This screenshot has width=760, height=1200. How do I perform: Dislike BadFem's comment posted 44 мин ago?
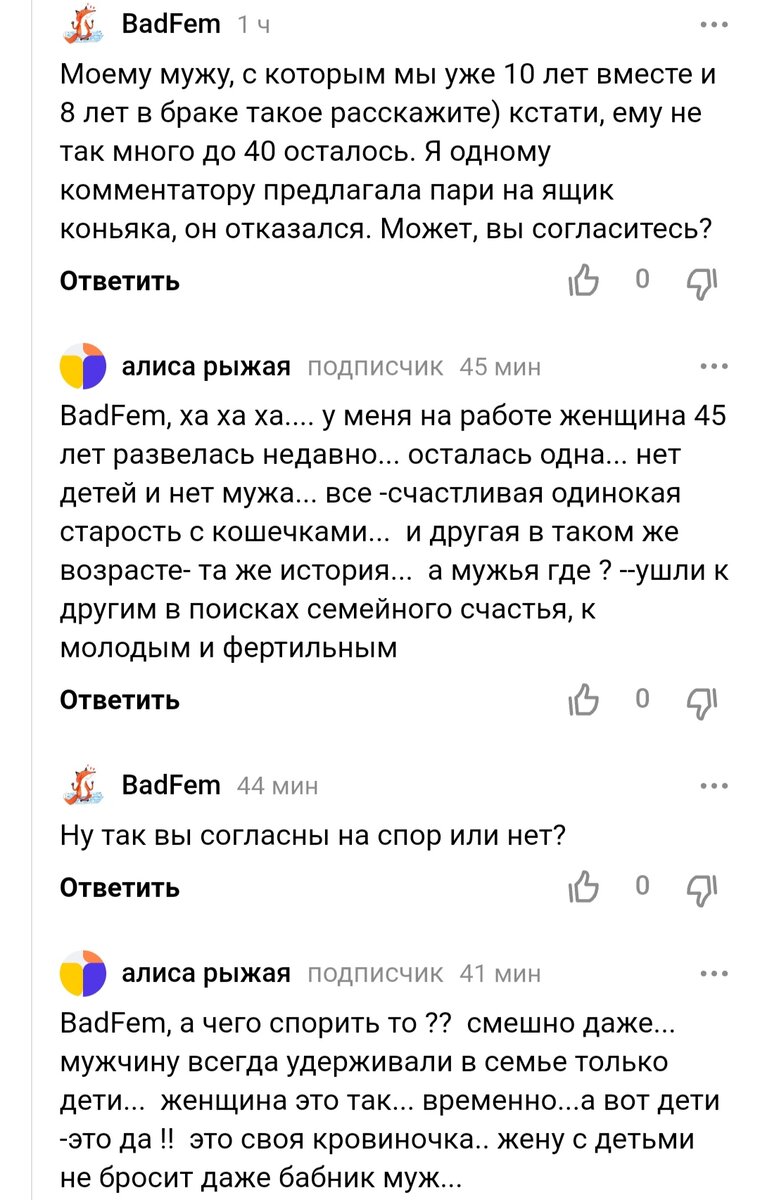[x=701, y=887]
